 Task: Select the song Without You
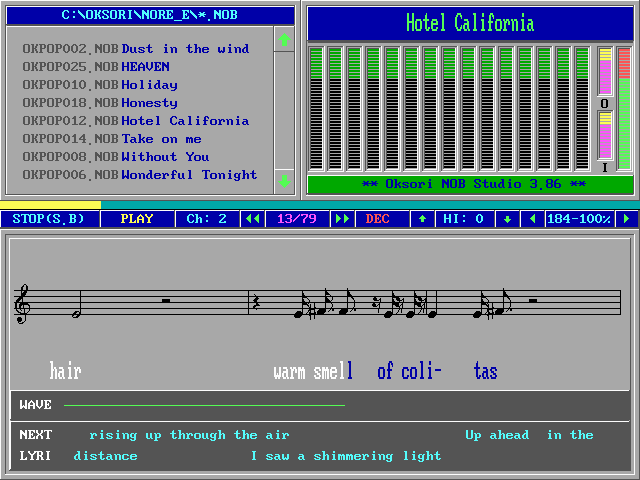165,157
